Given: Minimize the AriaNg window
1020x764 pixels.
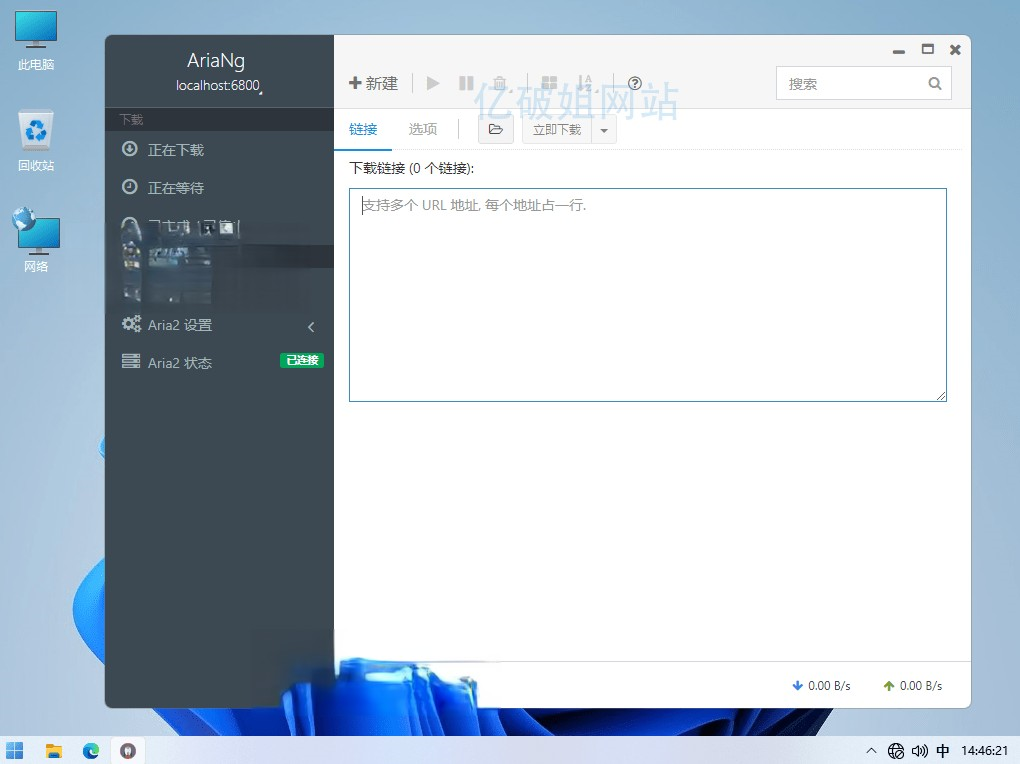Looking at the screenshot, I should click(898, 50).
